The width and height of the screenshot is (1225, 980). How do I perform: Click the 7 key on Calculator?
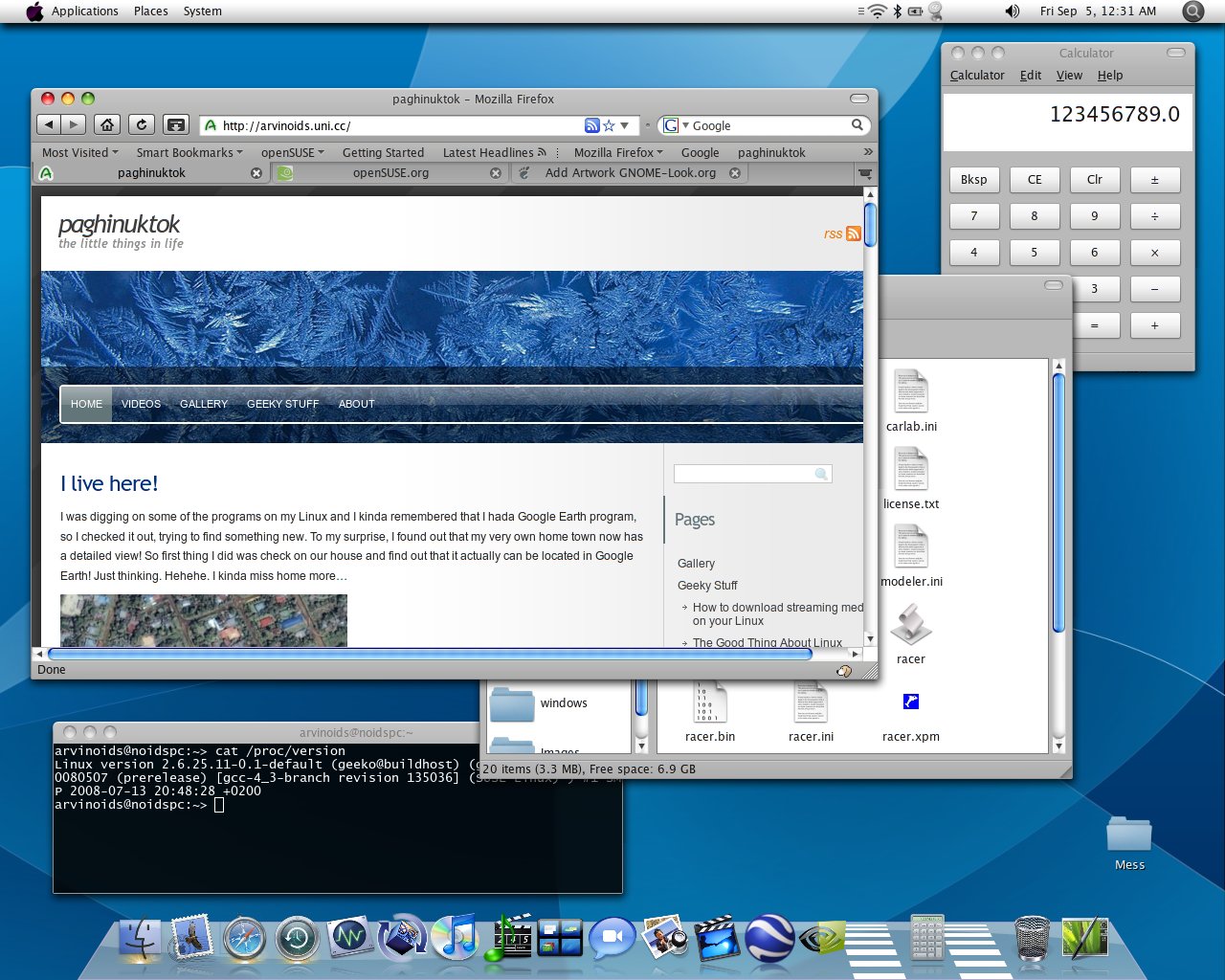click(974, 216)
